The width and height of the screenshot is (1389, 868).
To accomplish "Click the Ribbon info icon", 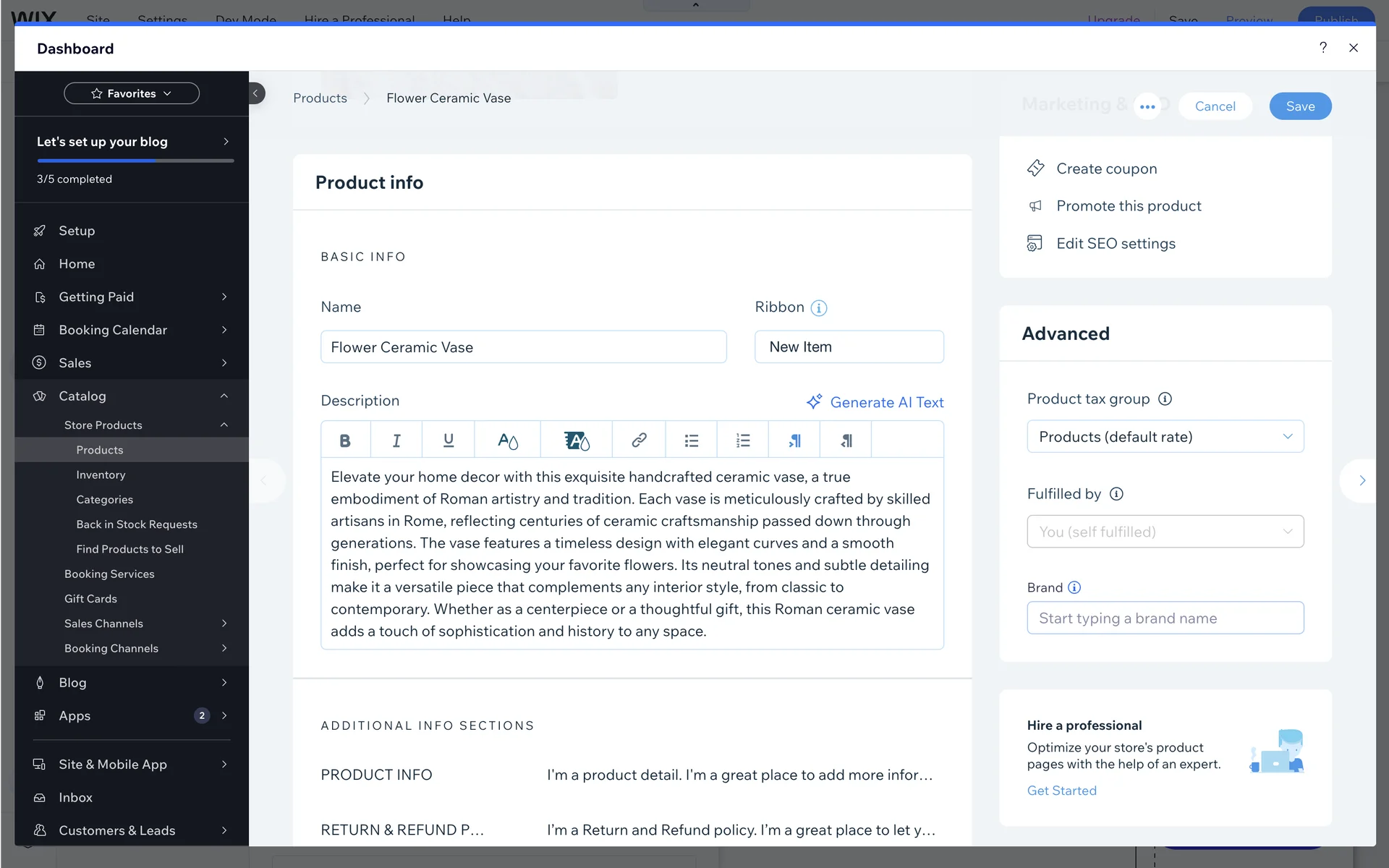I will click(819, 308).
